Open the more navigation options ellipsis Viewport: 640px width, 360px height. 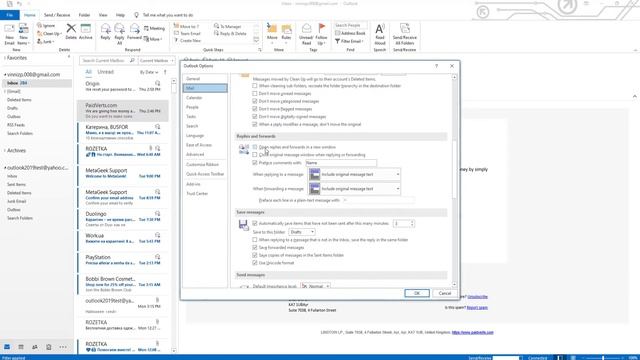coord(63,347)
